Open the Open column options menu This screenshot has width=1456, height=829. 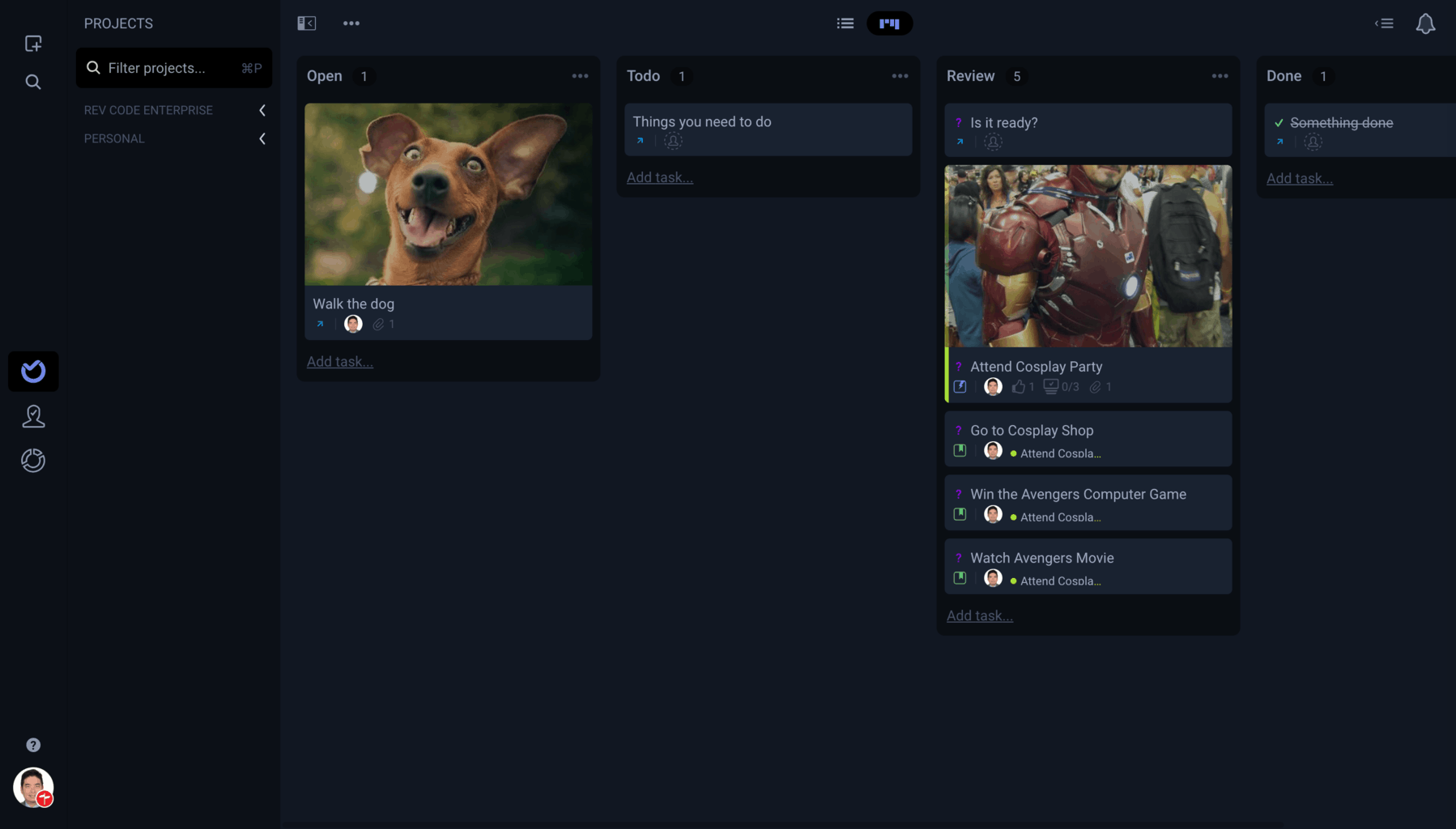pyautogui.click(x=580, y=76)
